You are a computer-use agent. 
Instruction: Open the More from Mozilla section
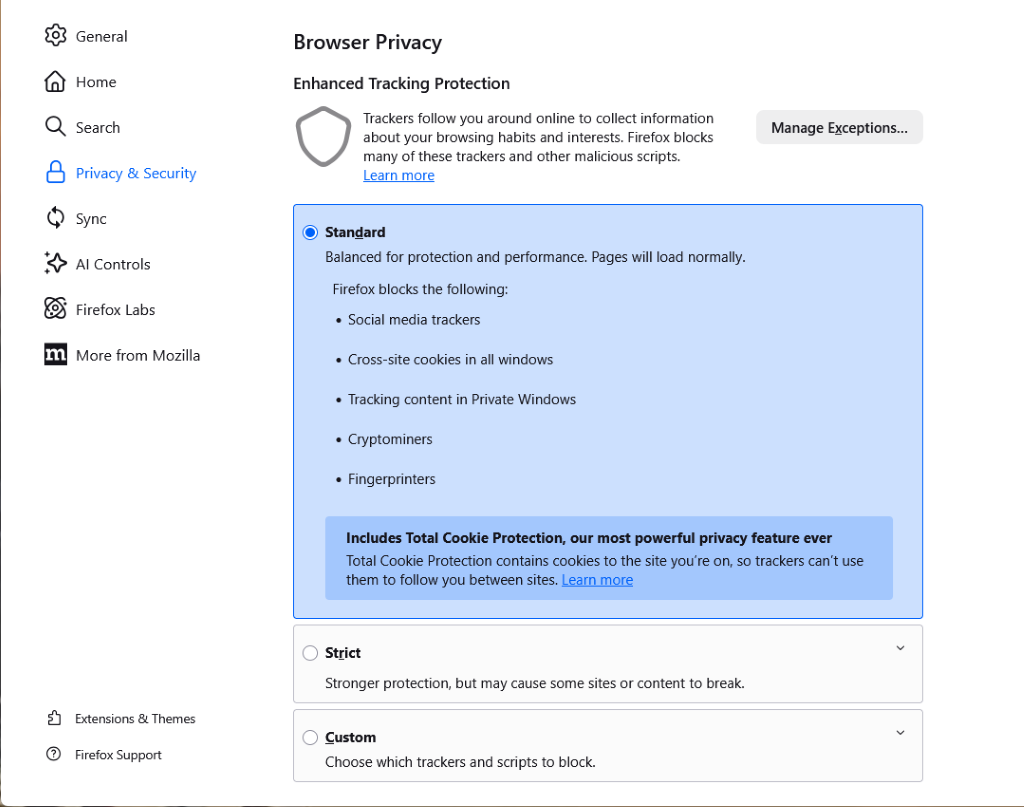tap(138, 355)
